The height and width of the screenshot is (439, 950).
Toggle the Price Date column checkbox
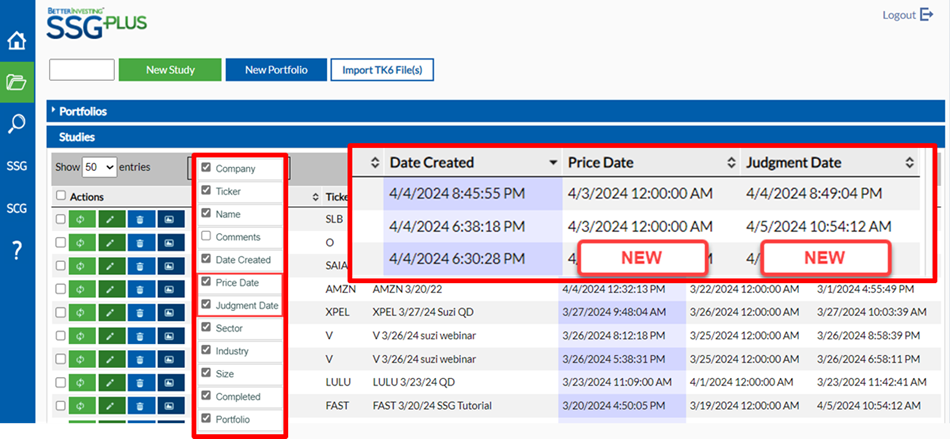[206, 282]
